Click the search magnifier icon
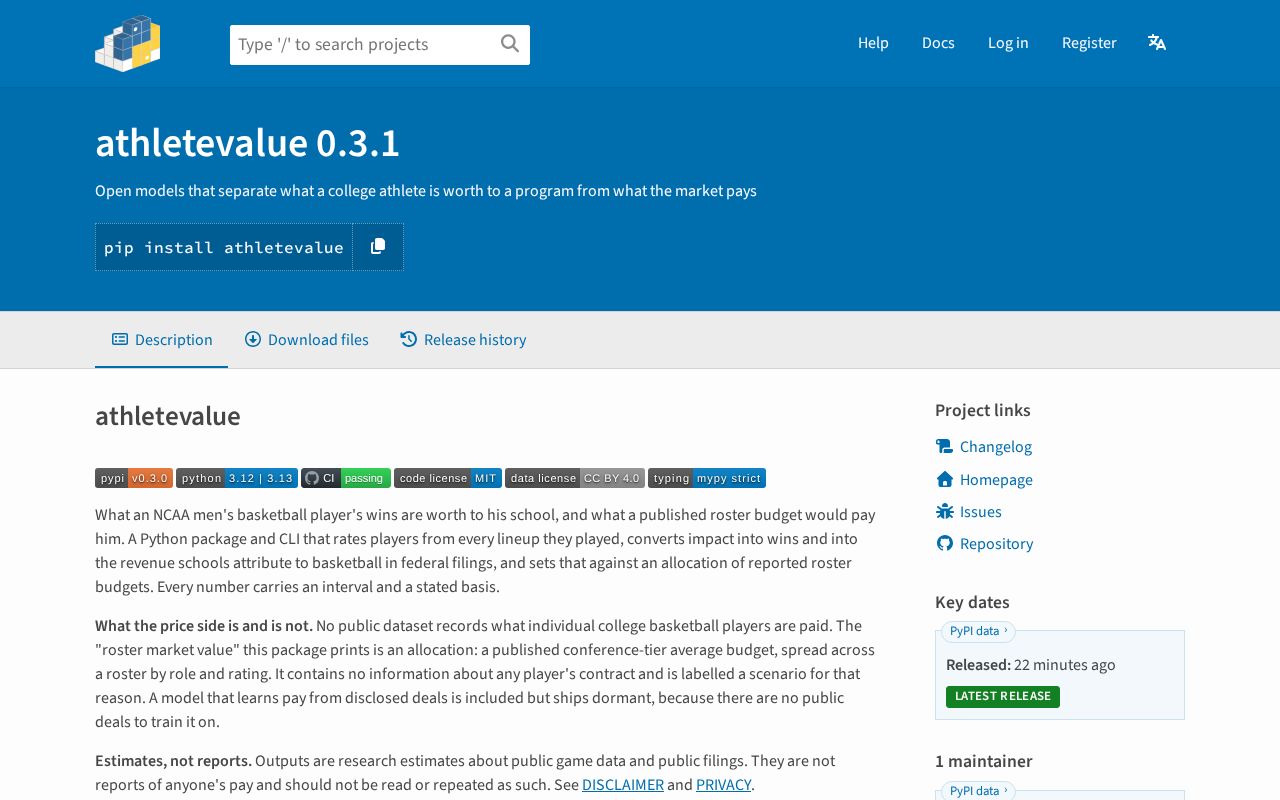This screenshot has height=800, width=1280. (x=510, y=43)
